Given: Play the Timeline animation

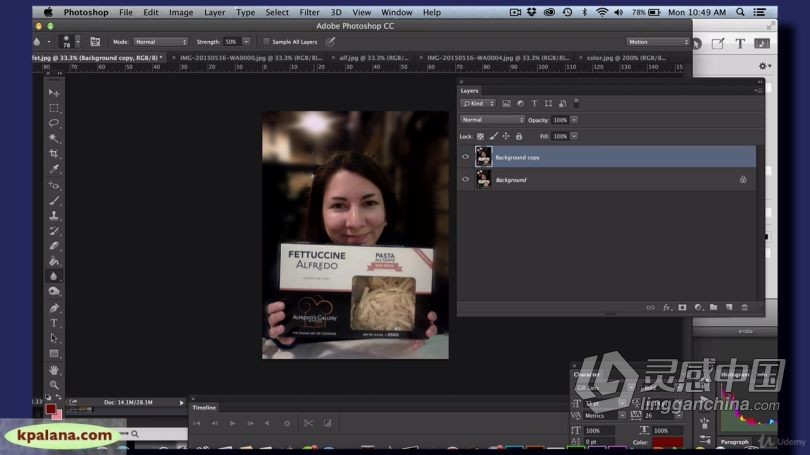Looking at the screenshot, I should [x=232, y=423].
